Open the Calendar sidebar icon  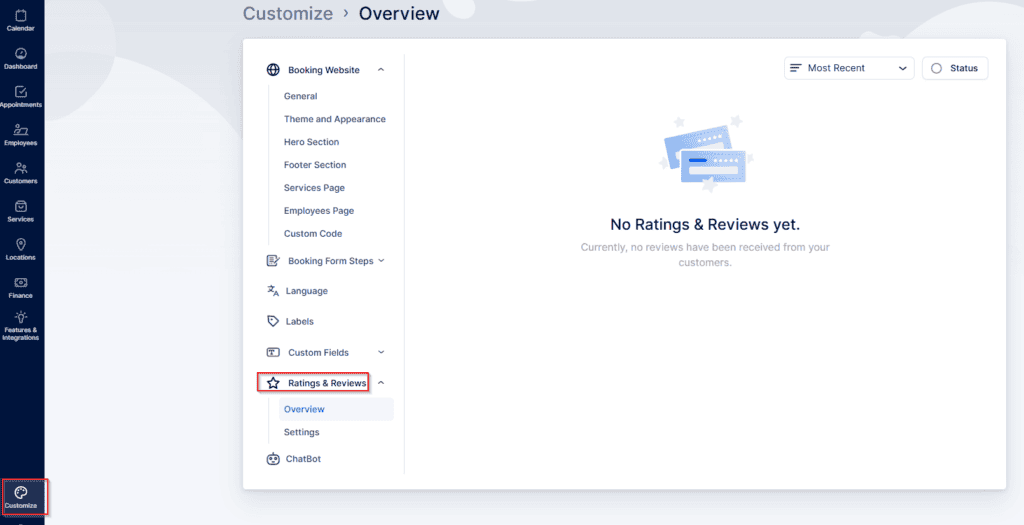(21, 15)
